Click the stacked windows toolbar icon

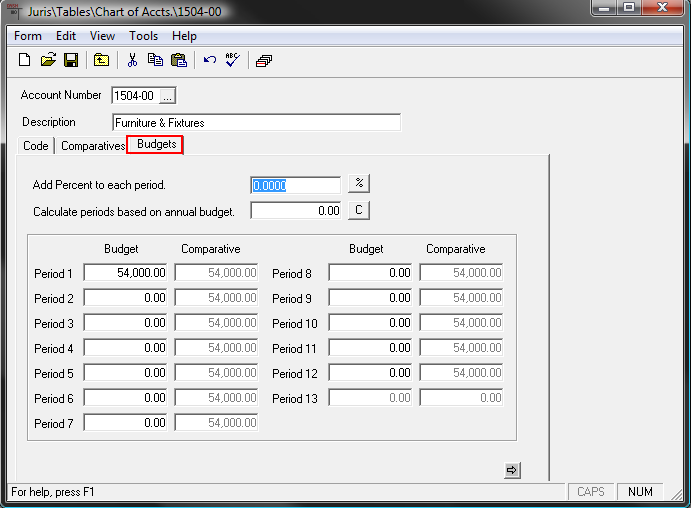pyautogui.click(x=263, y=60)
